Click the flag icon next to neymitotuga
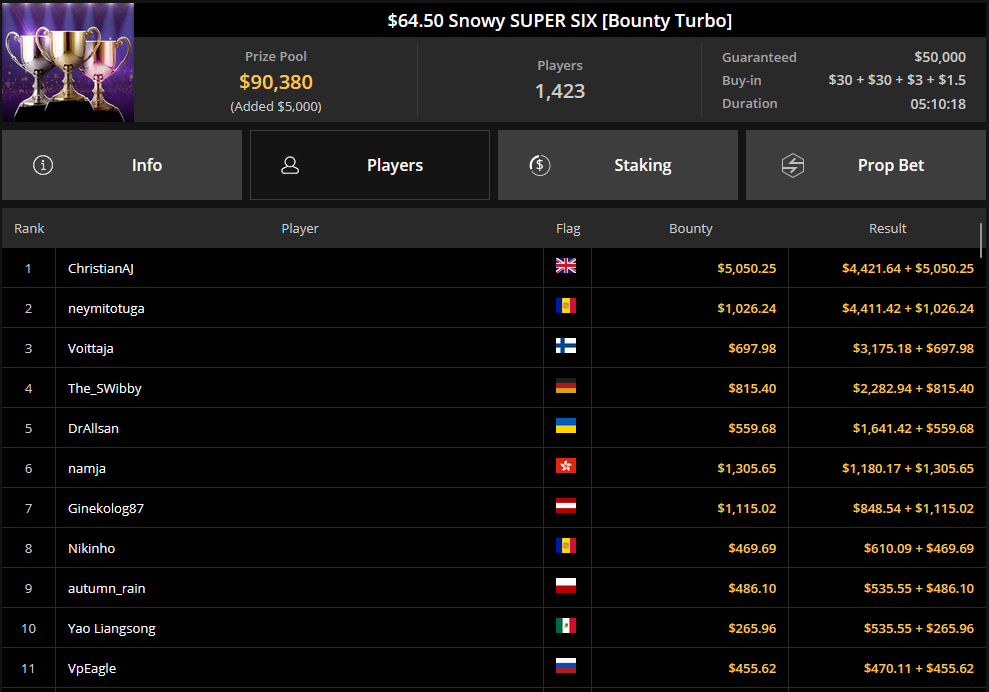 click(566, 306)
